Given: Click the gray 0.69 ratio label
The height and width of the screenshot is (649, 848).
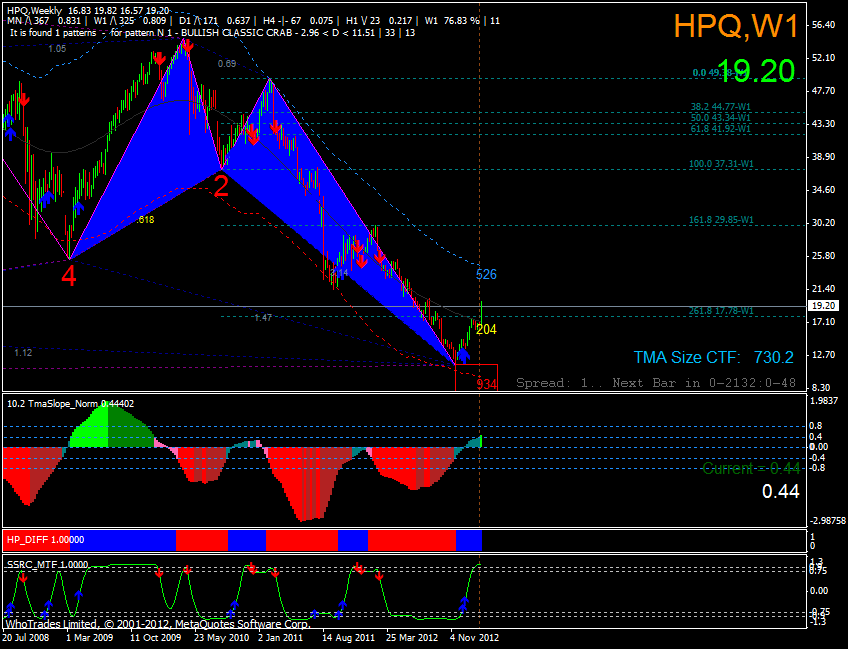Looking at the screenshot, I should coord(227,64).
